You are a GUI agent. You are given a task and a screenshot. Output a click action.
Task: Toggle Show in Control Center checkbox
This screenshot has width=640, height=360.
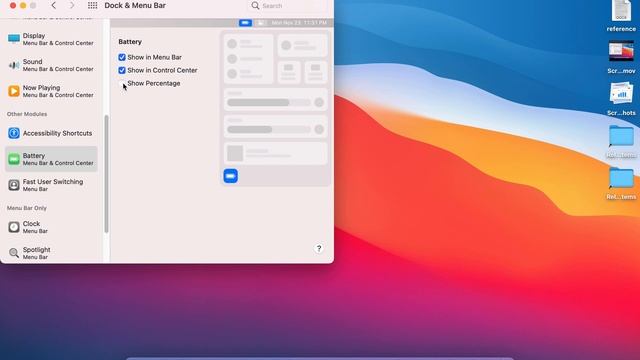[x=122, y=70]
